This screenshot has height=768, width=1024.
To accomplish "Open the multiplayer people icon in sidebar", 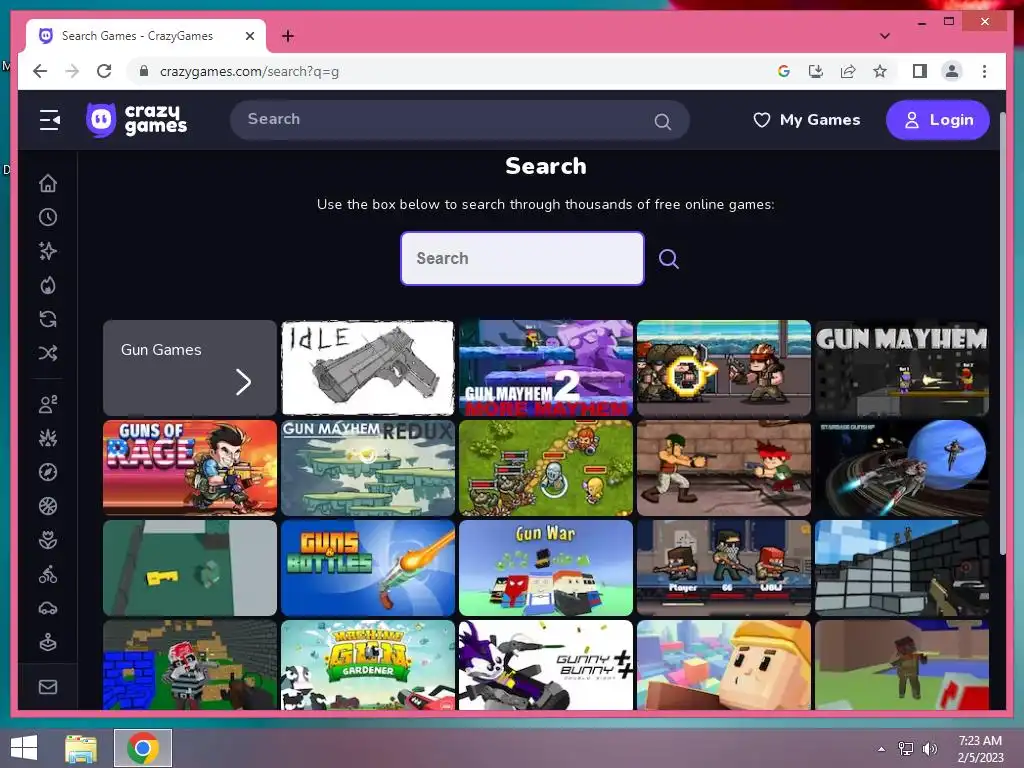I will tap(48, 404).
